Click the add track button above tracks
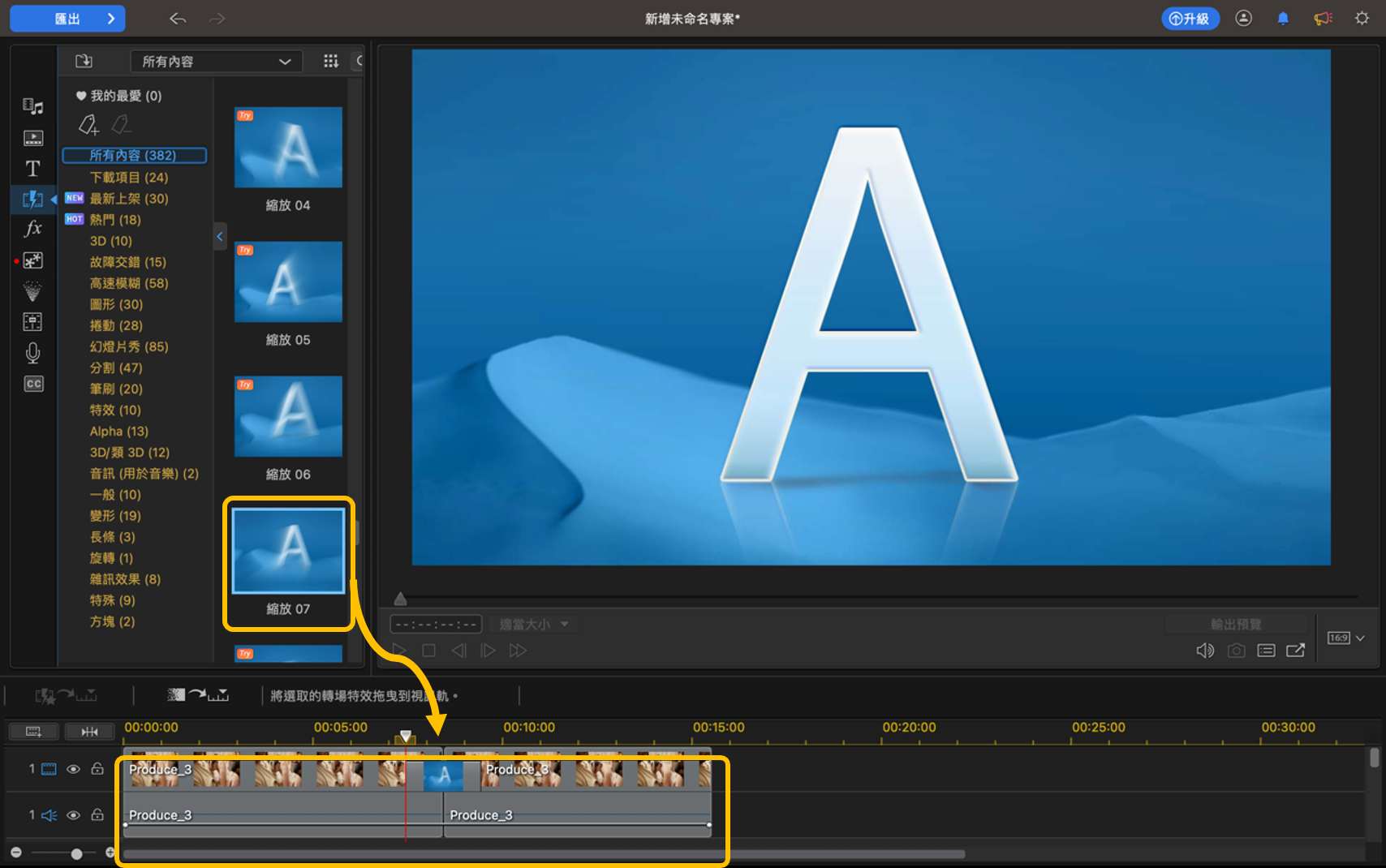This screenshot has height=868, width=1386. [33, 732]
